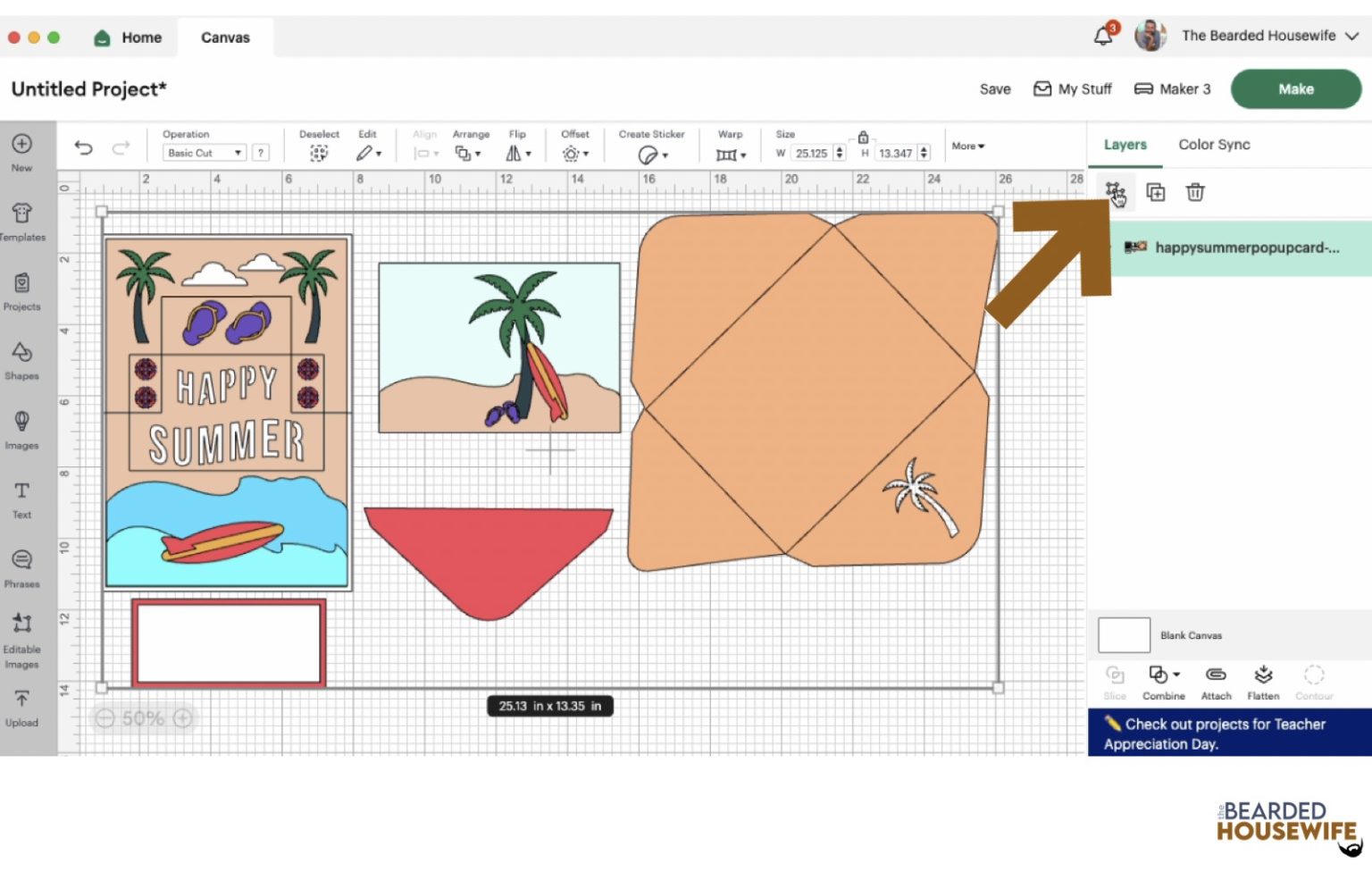Click the Attach tool
The width and height of the screenshot is (1372, 872).
(x=1215, y=682)
